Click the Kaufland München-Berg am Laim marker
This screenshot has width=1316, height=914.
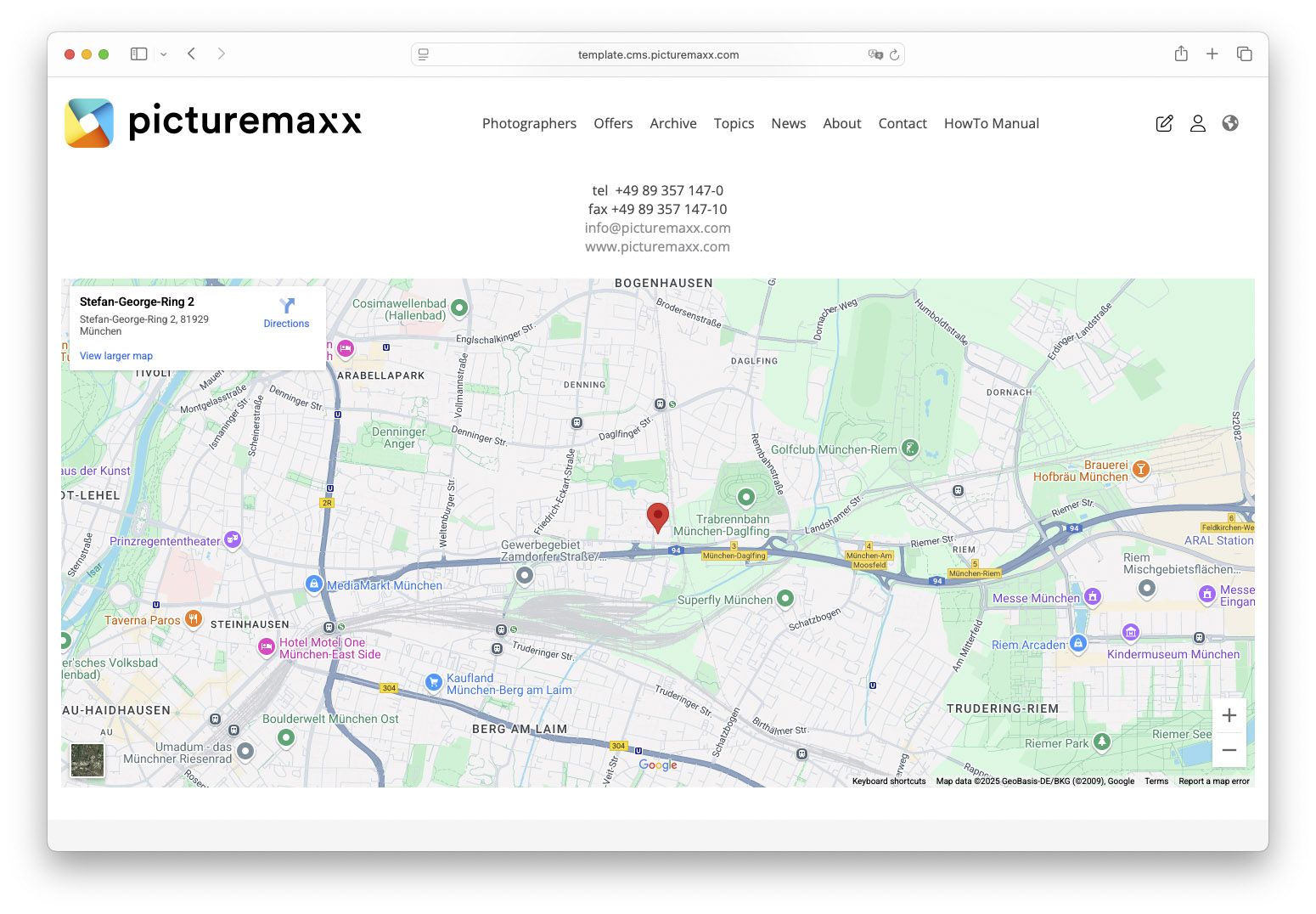[x=433, y=681]
